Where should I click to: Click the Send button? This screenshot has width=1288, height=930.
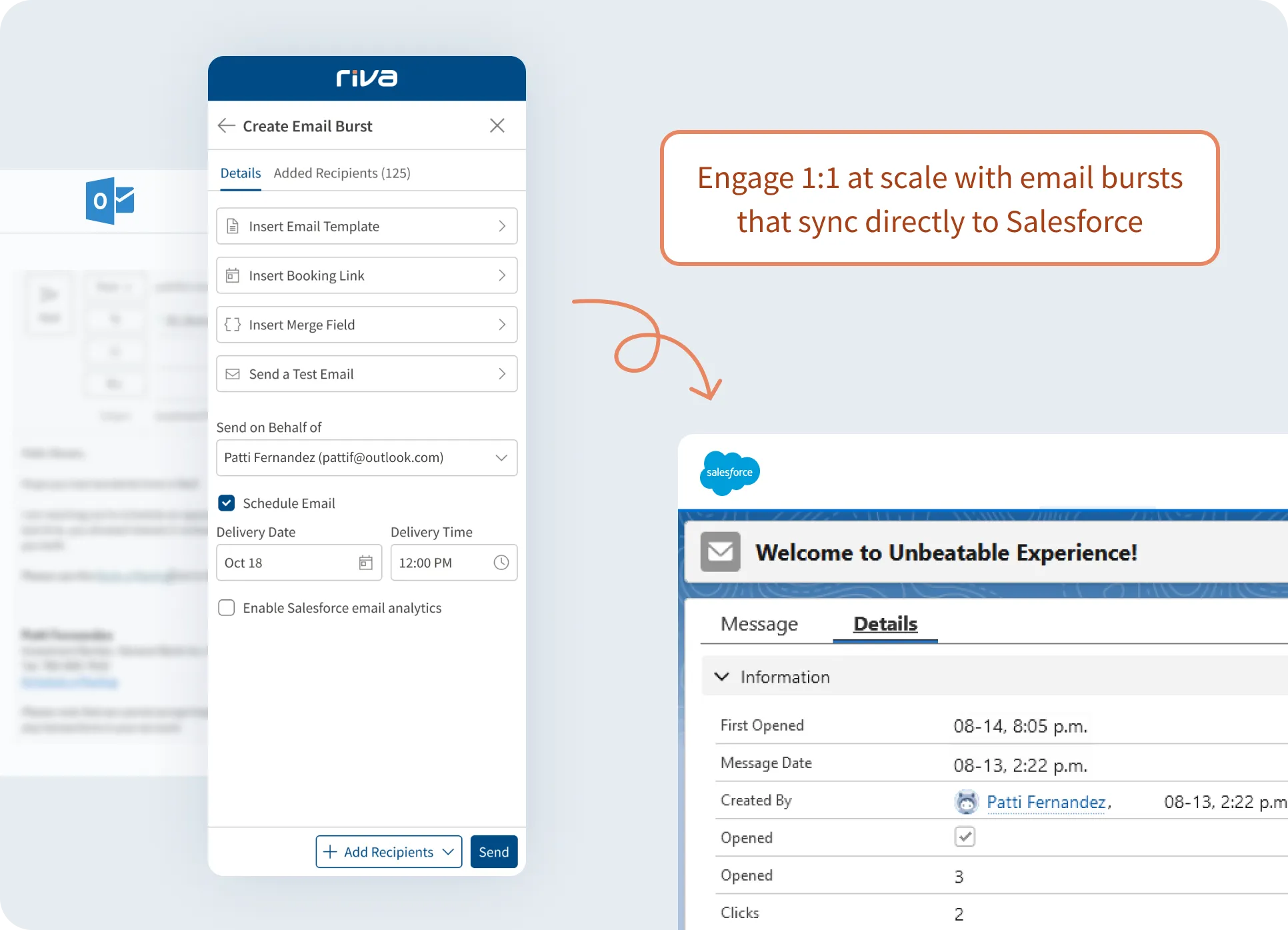click(x=493, y=851)
